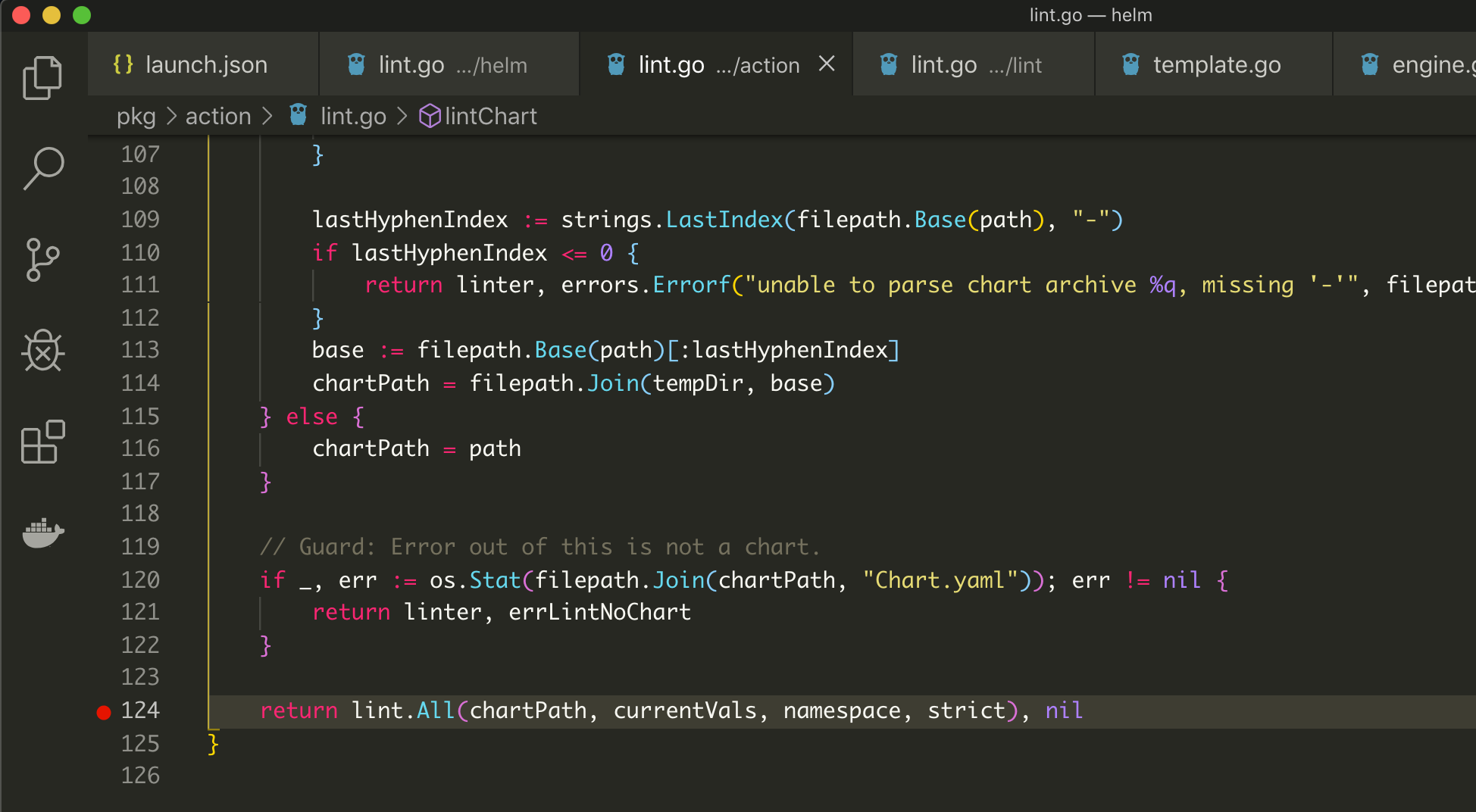Click the LastIndex function call
1476x812 pixels.
click(x=724, y=220)
